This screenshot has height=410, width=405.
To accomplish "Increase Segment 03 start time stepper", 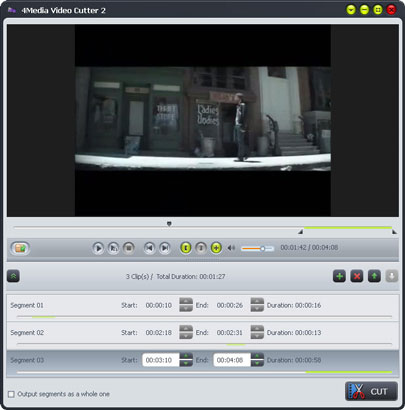I will [x=186, y=356].
